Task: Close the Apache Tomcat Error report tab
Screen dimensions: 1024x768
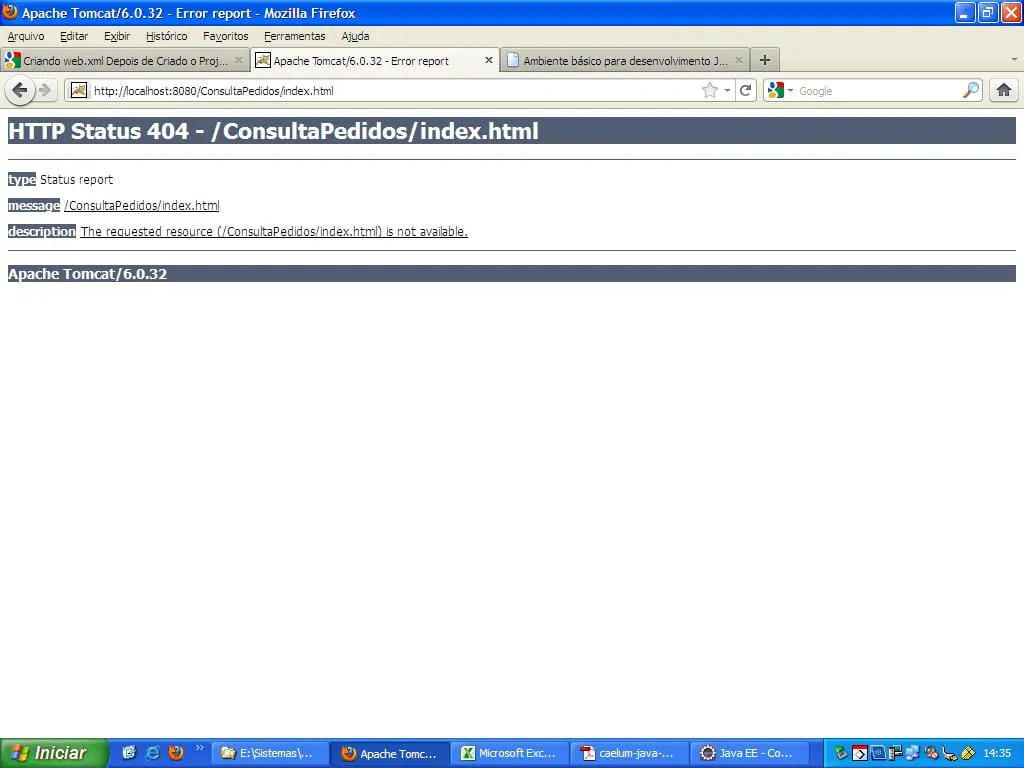Action: [x=488, y=60]
